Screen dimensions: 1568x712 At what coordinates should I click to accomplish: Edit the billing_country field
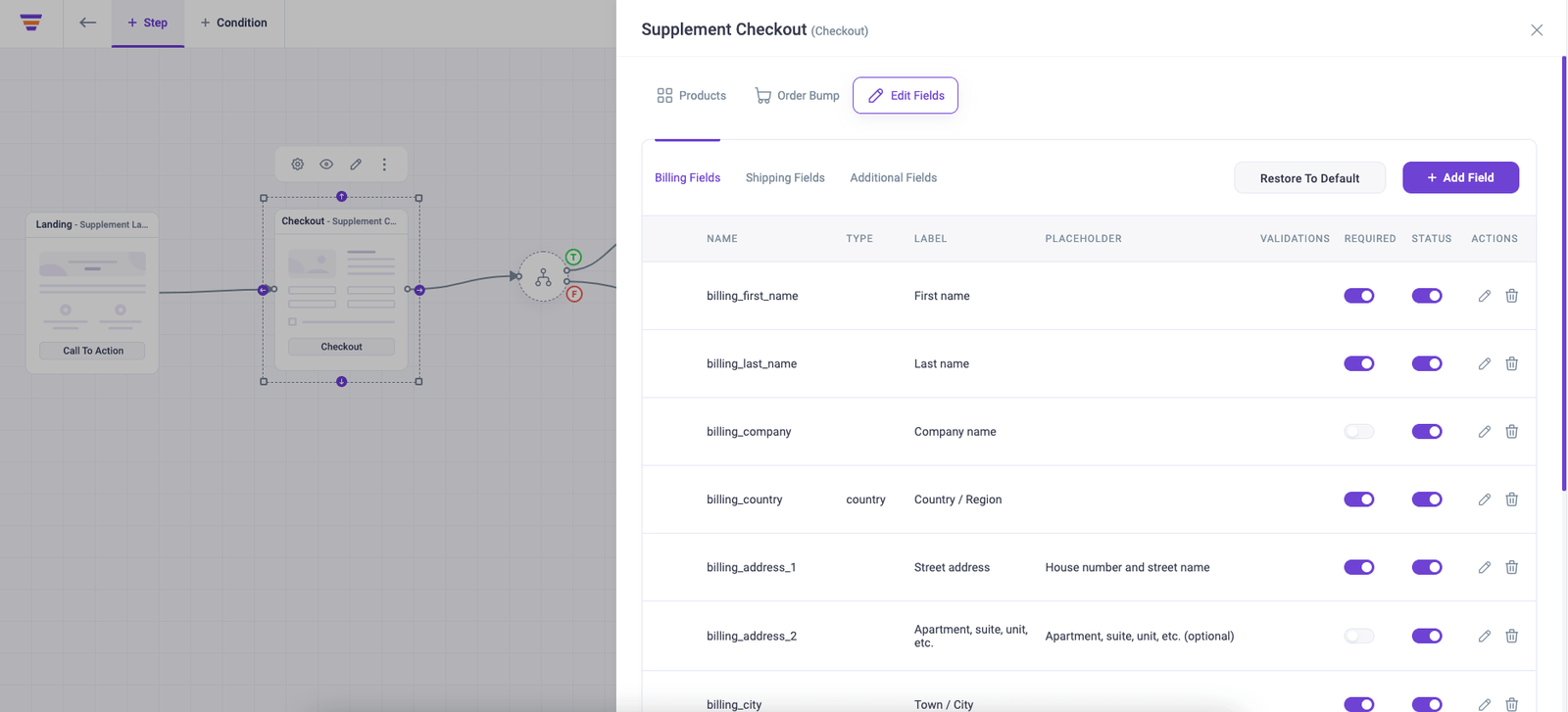coord(1484,499)
